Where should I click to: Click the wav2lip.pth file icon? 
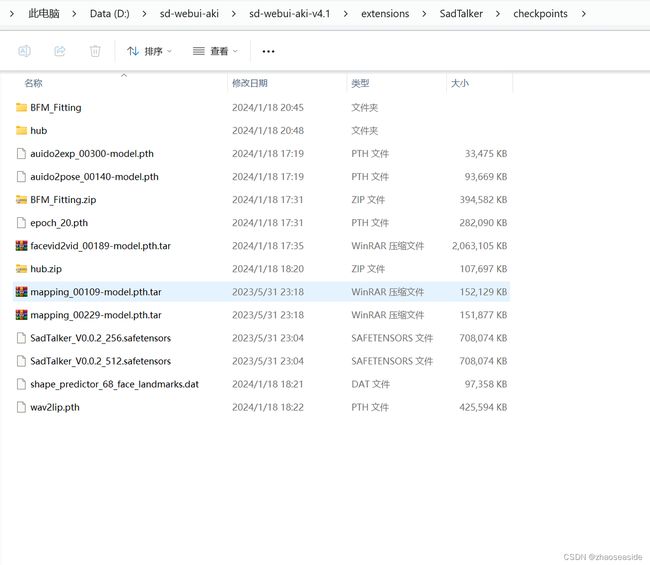(x=21, y=407)
